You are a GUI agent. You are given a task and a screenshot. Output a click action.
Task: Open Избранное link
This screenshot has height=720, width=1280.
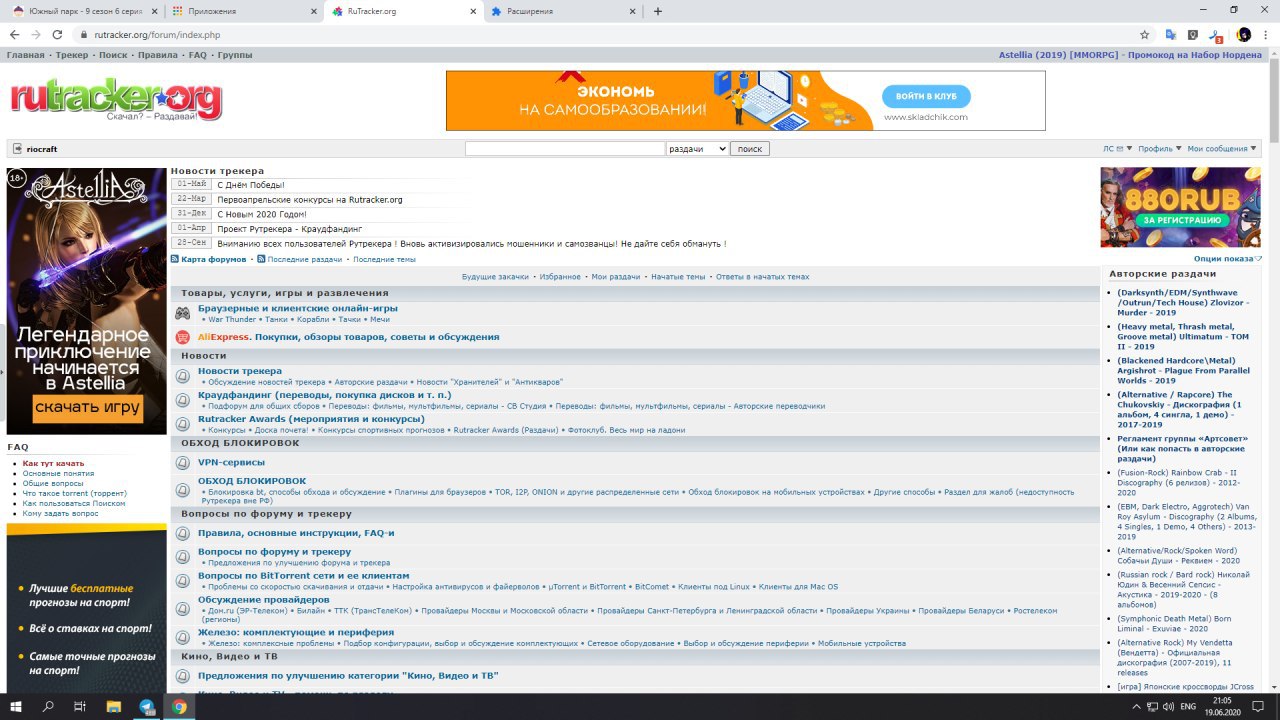[560, 277]
